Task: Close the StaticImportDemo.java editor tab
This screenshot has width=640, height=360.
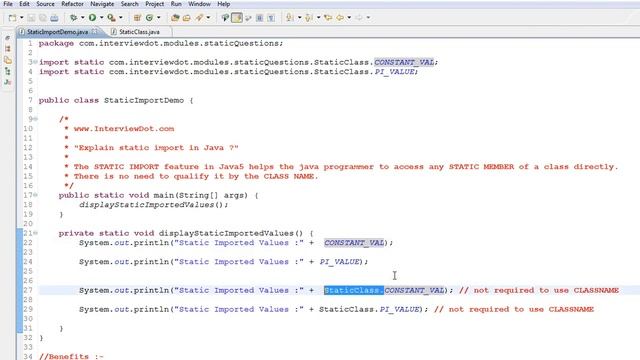Action: pyautogui.click(x=95, y=31)
